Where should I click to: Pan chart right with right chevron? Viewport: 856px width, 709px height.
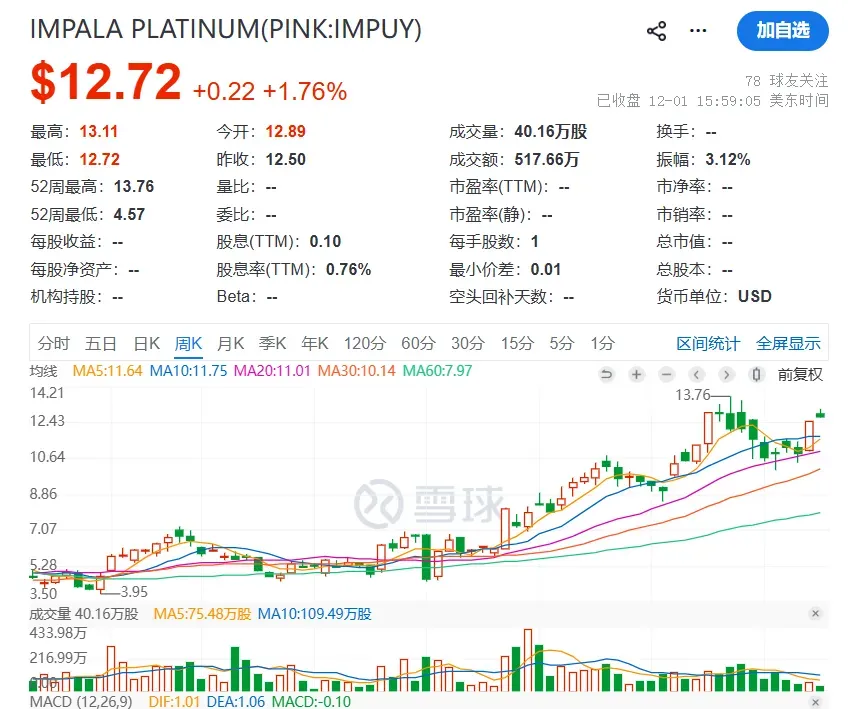[726, 374]
